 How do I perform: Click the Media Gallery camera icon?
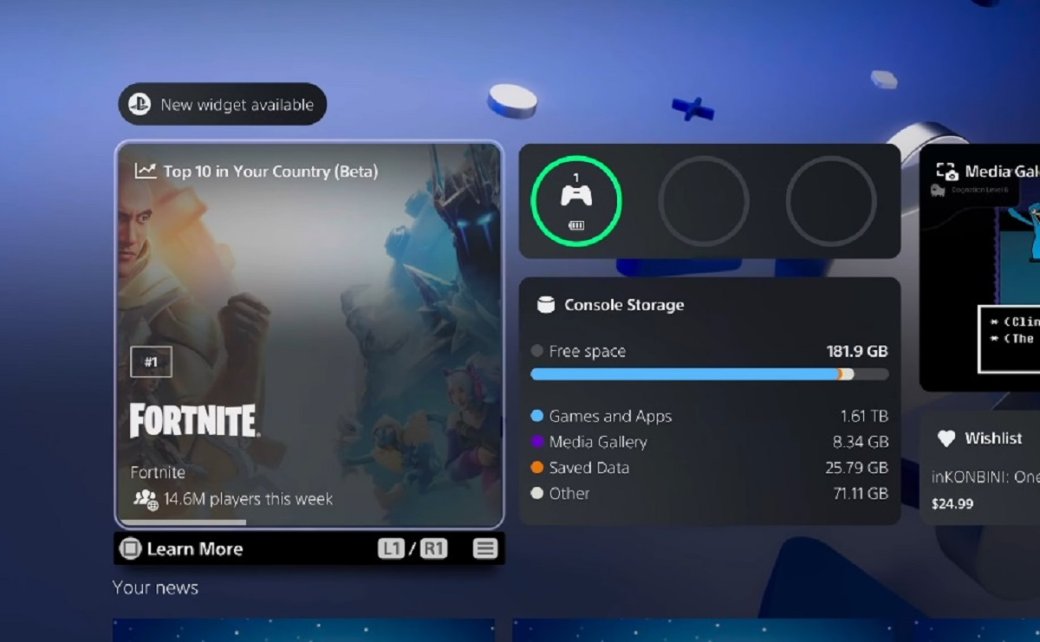coord(947,172)
